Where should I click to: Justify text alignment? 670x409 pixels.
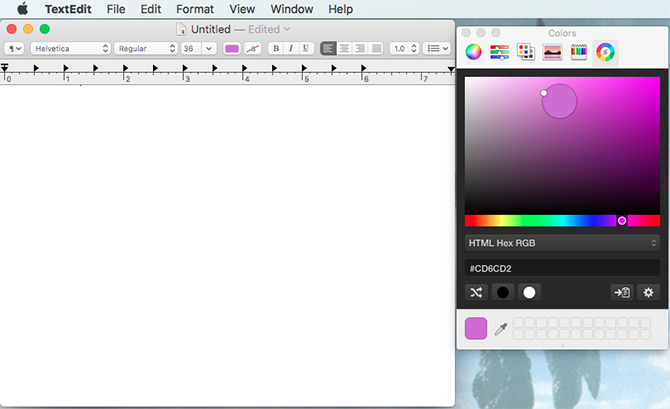click(376, 48)
